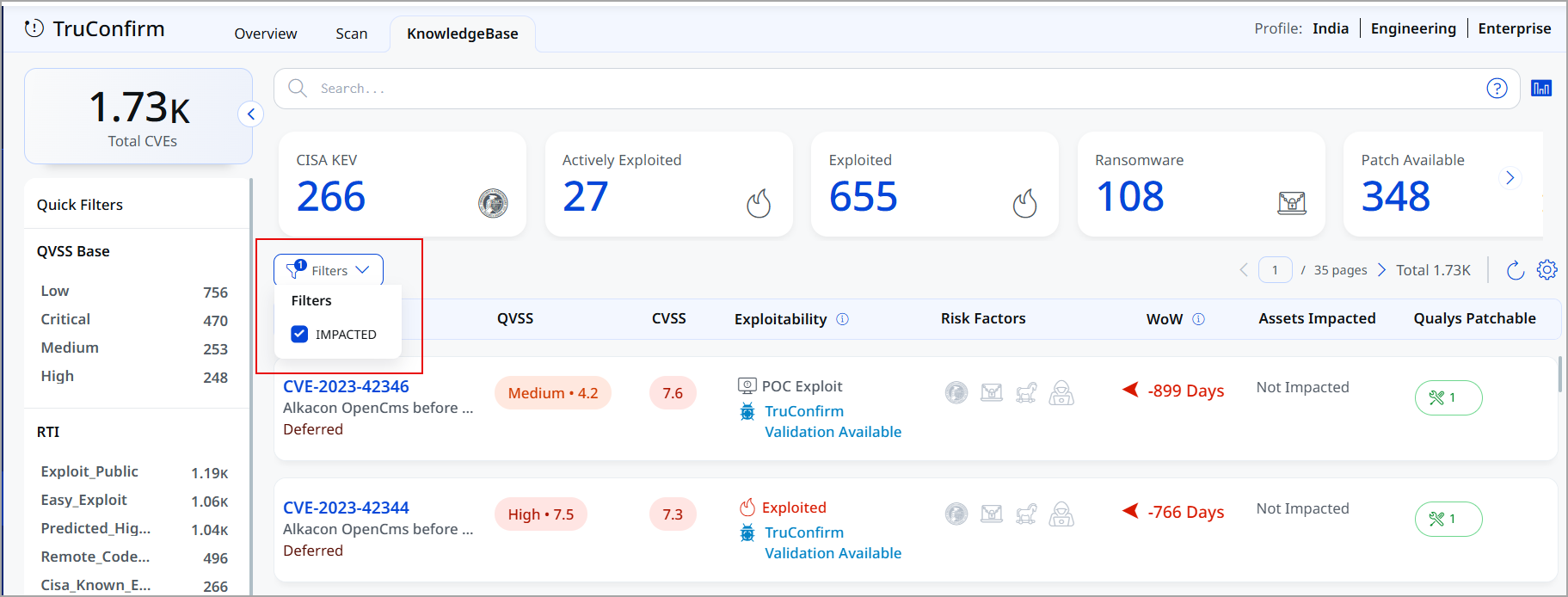
Task: Click the CVE table vertical scrollbar
Action: click(x=1559, y=375)
